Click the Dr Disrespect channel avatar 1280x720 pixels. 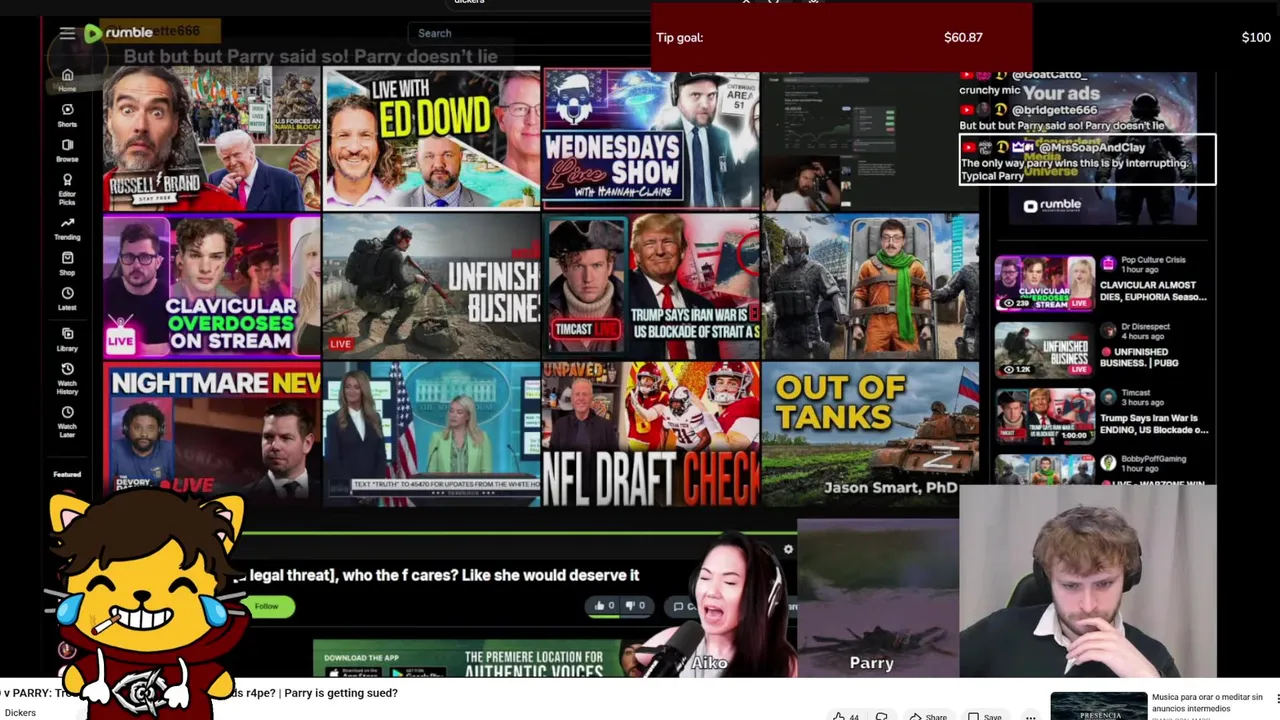1108,330
